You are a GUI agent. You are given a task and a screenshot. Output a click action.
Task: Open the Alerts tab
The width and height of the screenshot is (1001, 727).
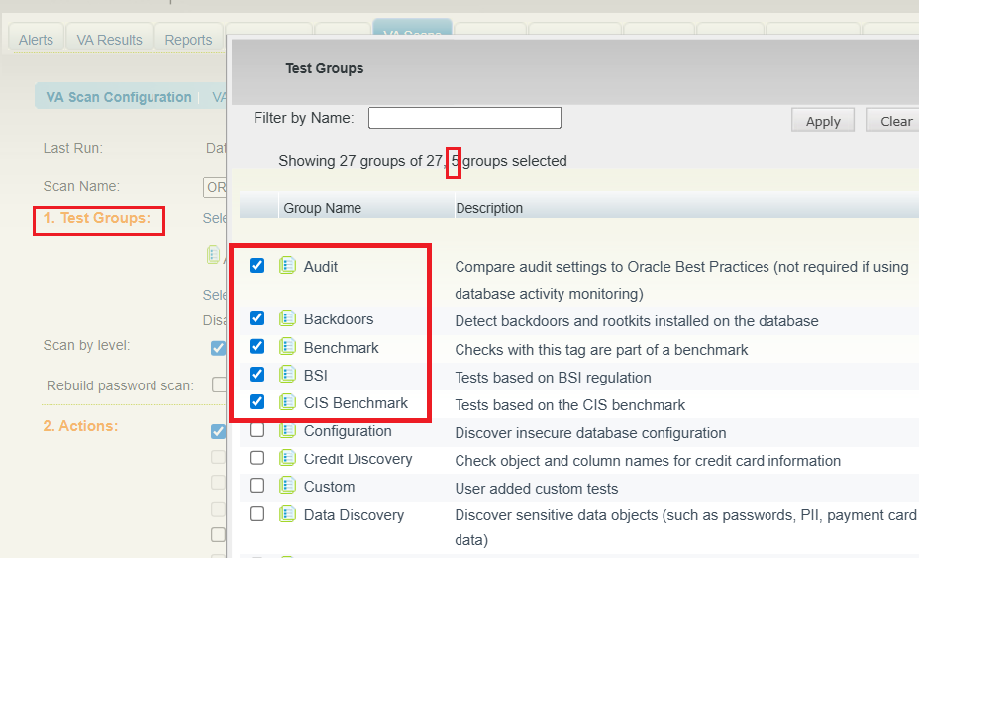tap(36, 40)
